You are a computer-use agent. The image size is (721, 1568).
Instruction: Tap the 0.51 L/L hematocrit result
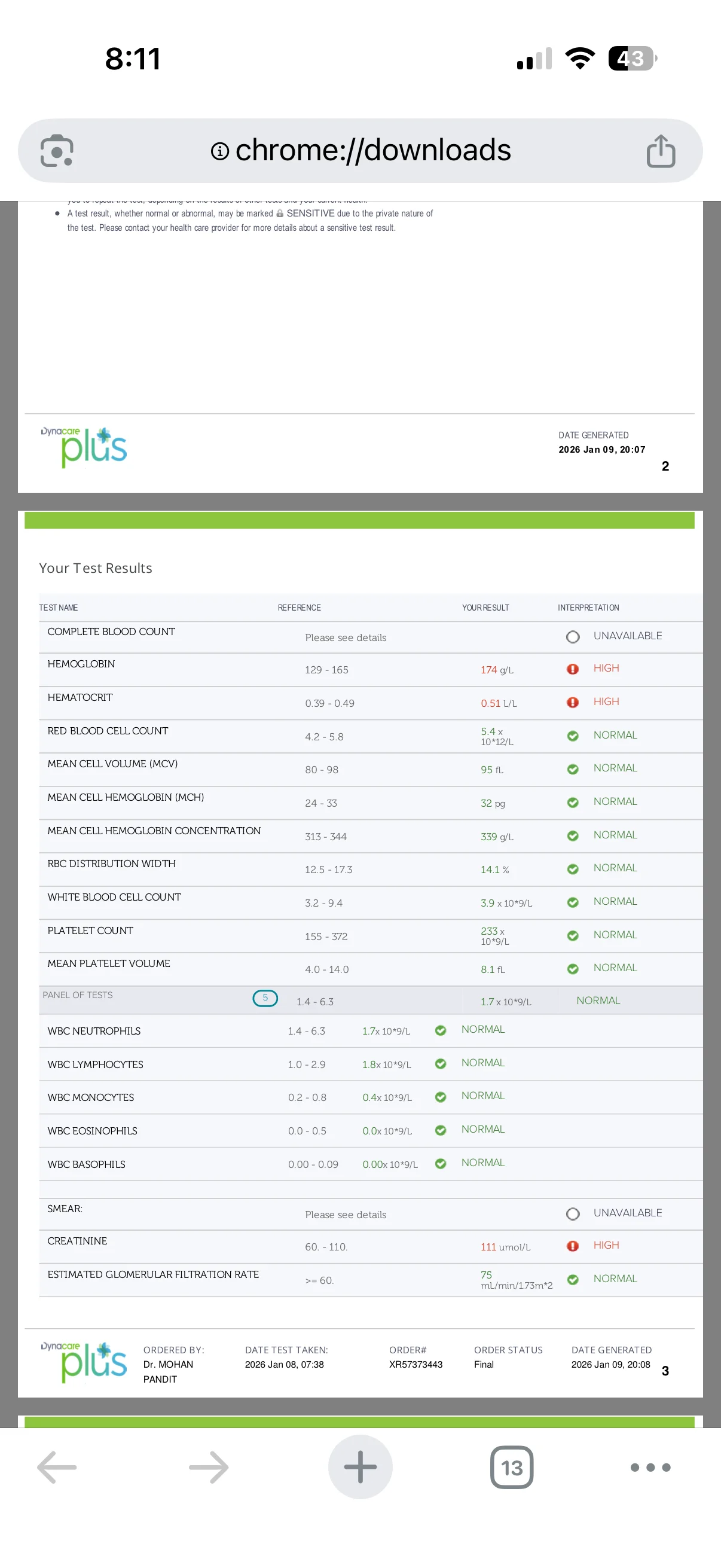click(499, 703)
